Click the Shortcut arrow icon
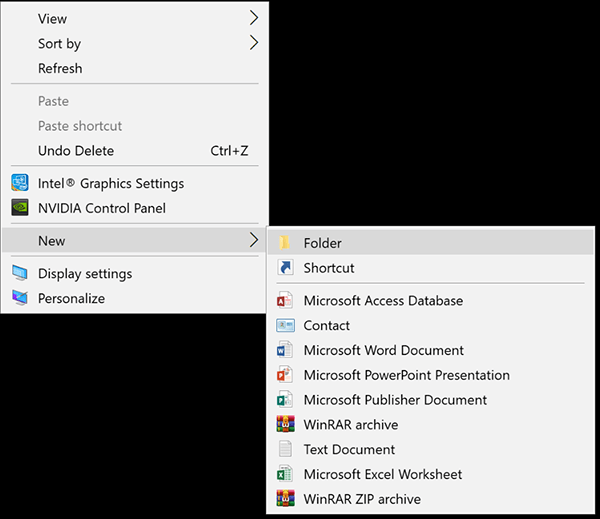The height and width of the screenshot is (519, 600). tap(285, 268)
